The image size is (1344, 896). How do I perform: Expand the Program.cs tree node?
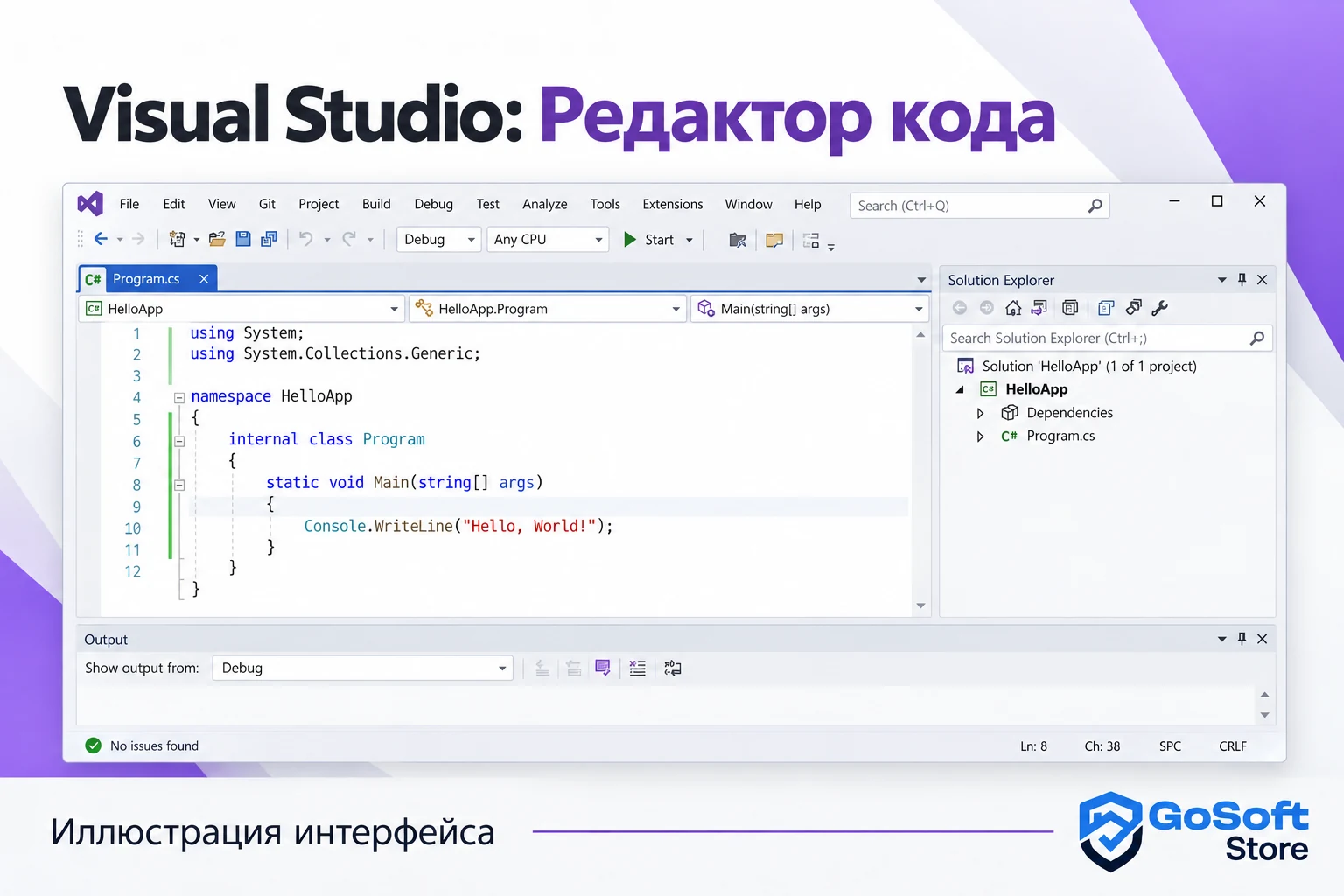(981, 437)
